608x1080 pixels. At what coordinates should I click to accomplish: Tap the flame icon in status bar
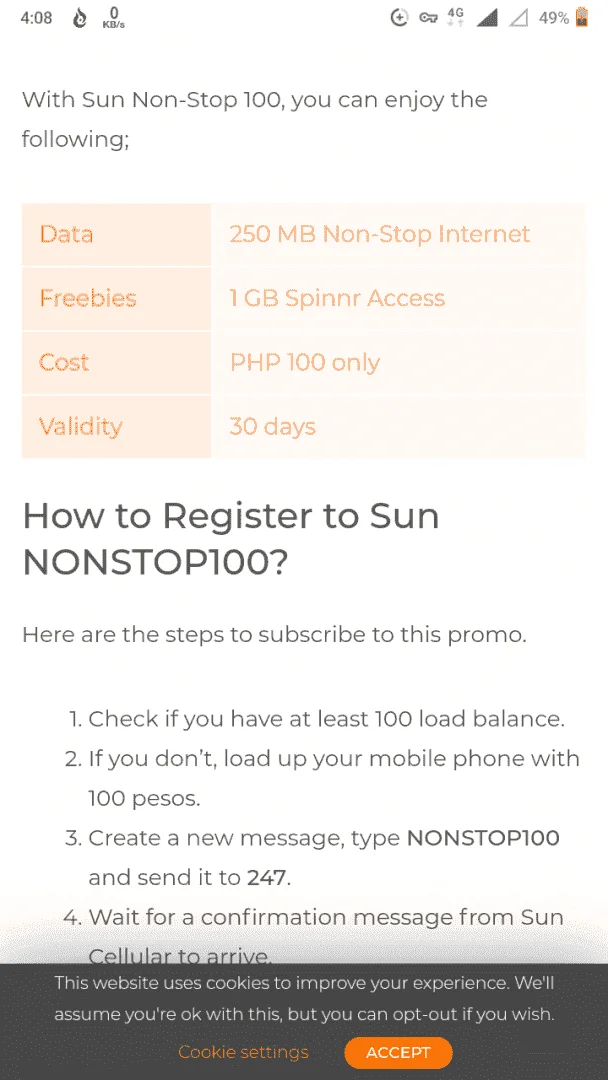tap(80, 19)
